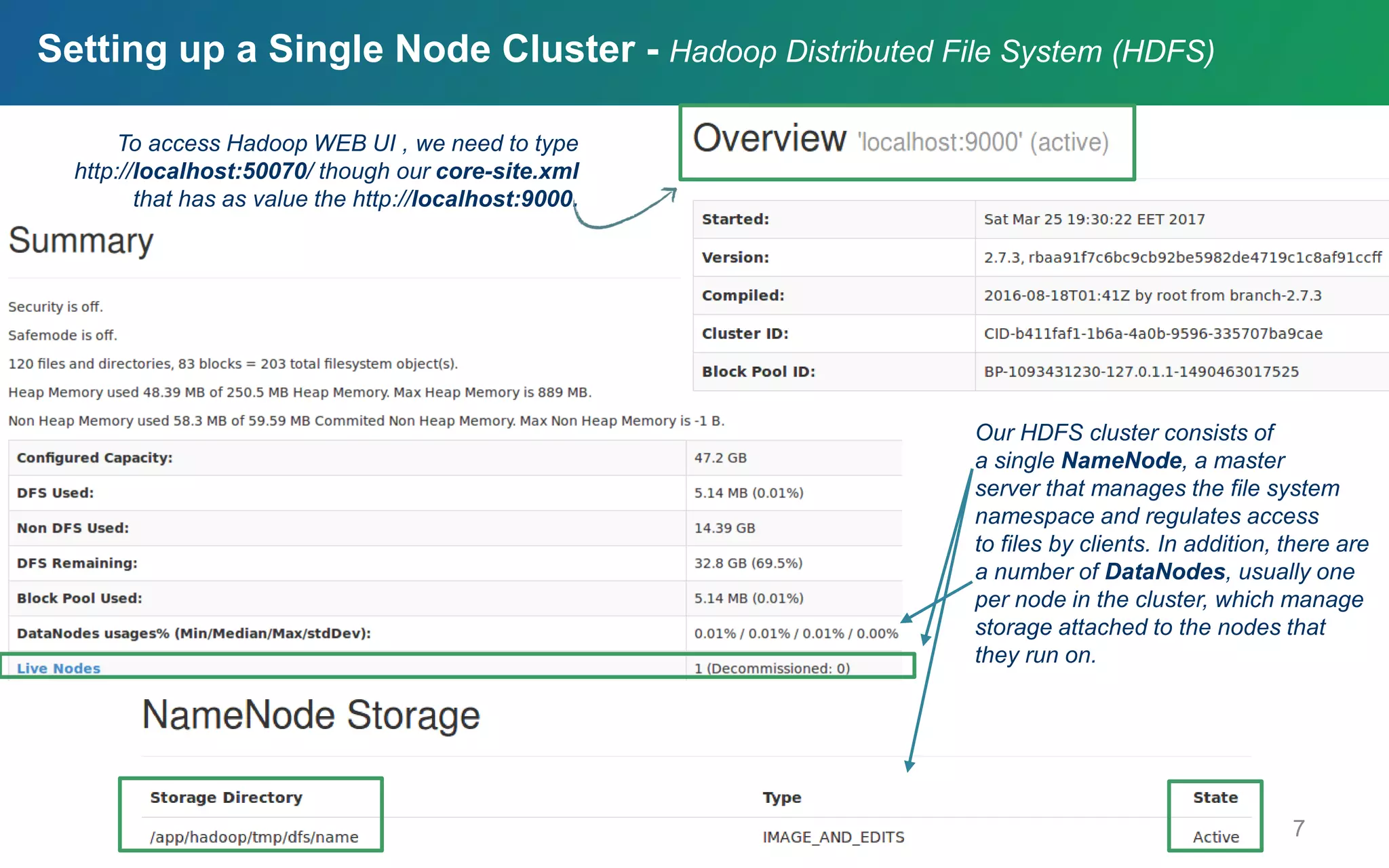Image resolution: width=1389 pixels, height=868 pixels.
Task: Click the slide page number 7
Action: click(x=1299, y=828)
